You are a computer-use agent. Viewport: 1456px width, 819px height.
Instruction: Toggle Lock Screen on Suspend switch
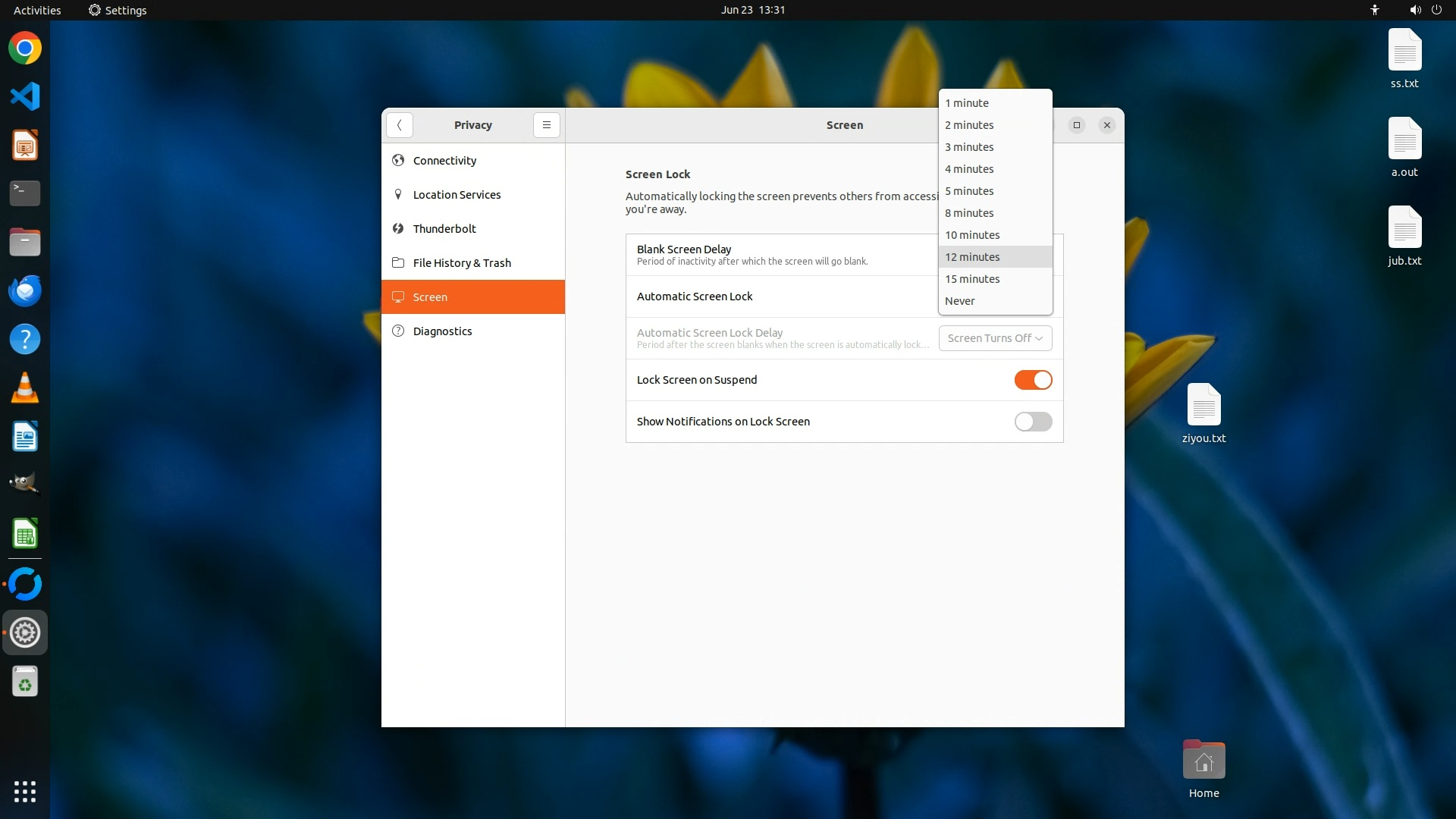click(1033, 380)
